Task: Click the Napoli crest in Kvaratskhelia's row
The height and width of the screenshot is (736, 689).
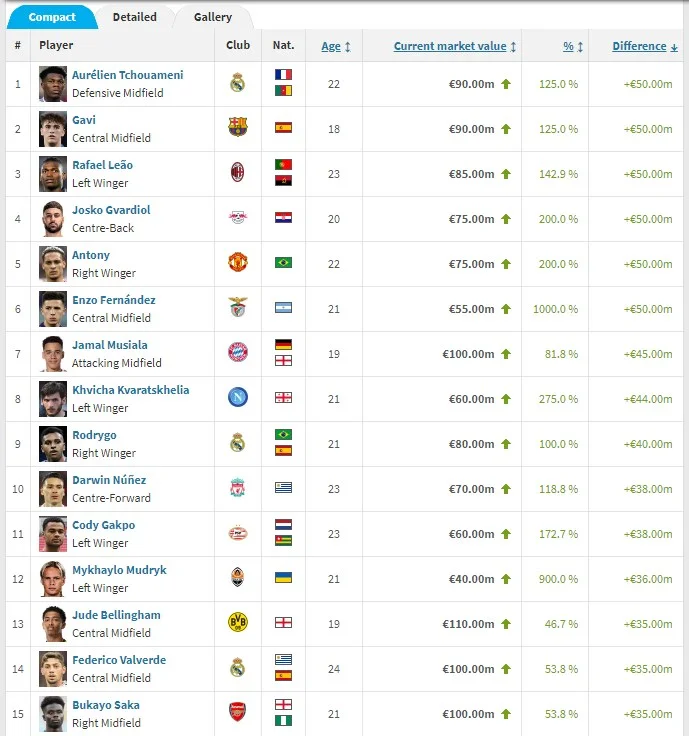Action: click(x=237, y=398)
